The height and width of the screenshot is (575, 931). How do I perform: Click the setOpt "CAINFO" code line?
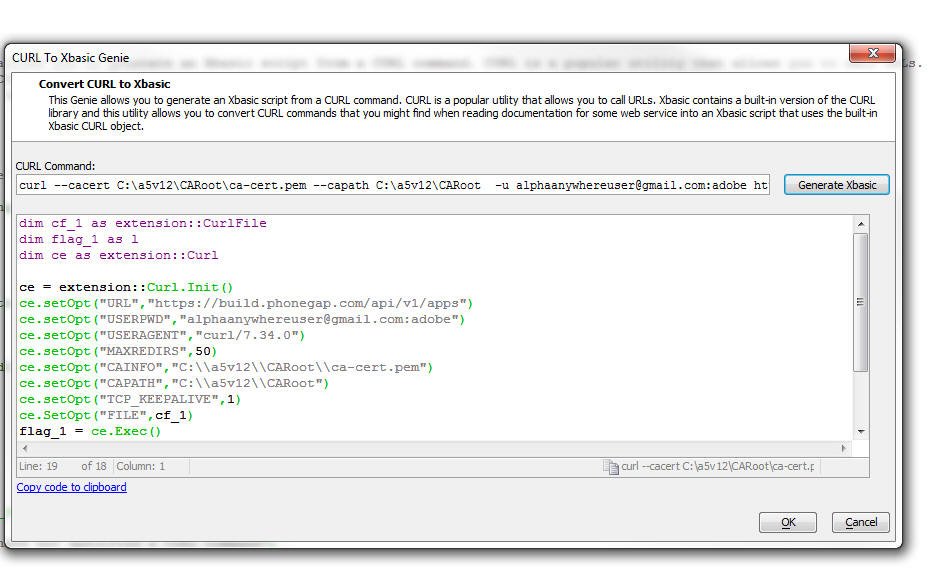226,368
